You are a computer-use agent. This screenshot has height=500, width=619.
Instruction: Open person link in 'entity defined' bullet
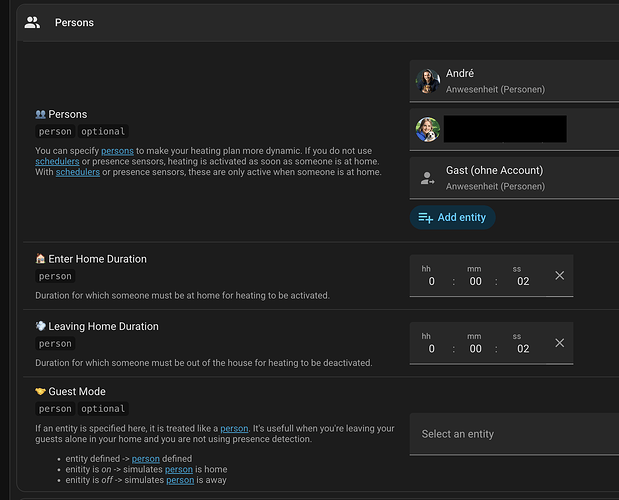pyautogui.click(x=146, y=459)
